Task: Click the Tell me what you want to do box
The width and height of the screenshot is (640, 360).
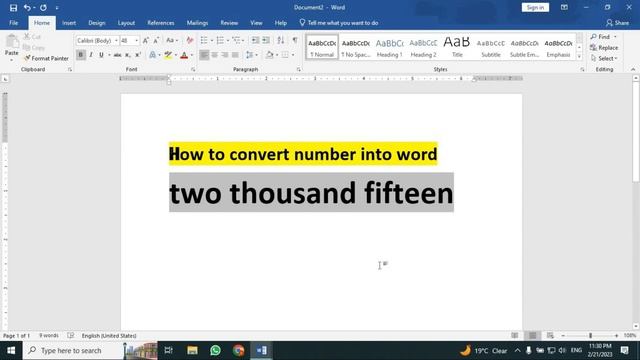Action: click(339, 23)
